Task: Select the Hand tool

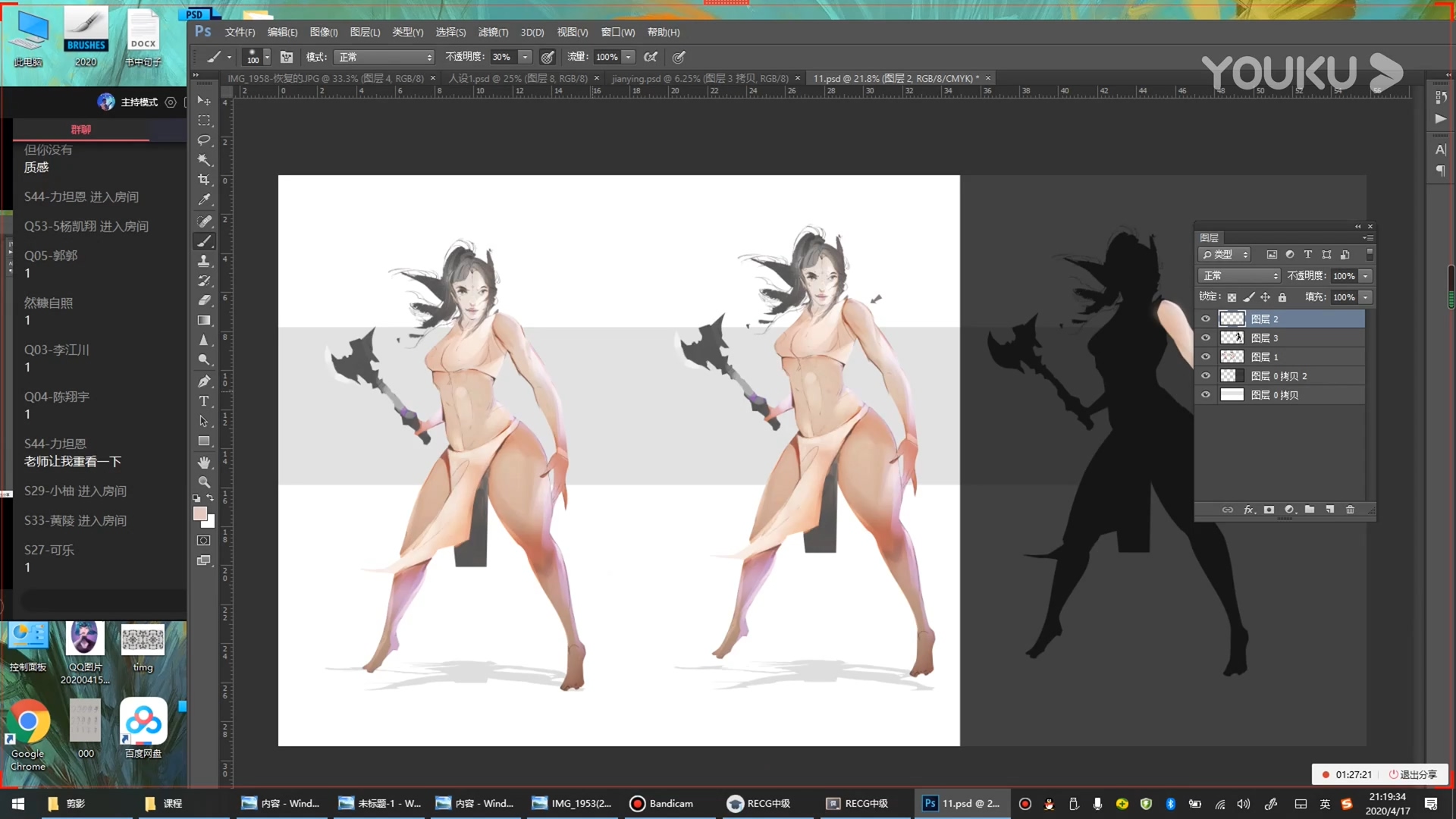Action: pyautogui.click(x=204, y=463)
